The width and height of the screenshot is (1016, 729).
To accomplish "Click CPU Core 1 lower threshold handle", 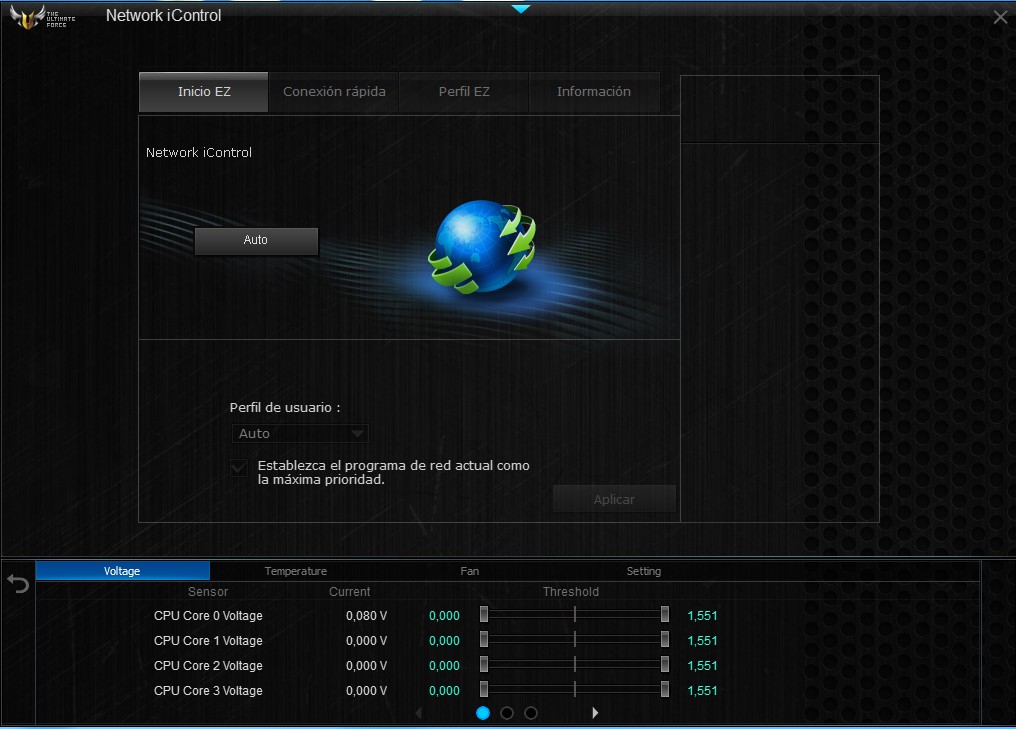I will (484, 640).
